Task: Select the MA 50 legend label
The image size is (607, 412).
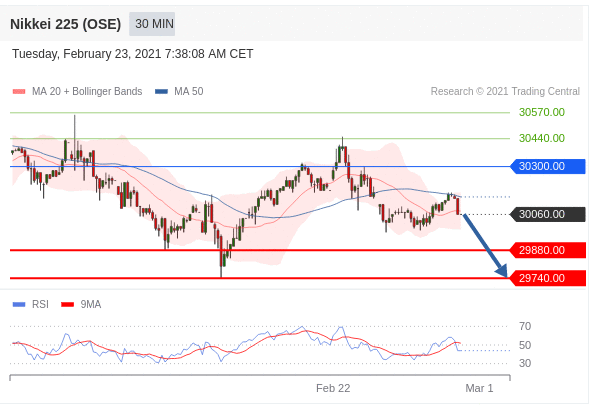Action: (x=189, y=91)
